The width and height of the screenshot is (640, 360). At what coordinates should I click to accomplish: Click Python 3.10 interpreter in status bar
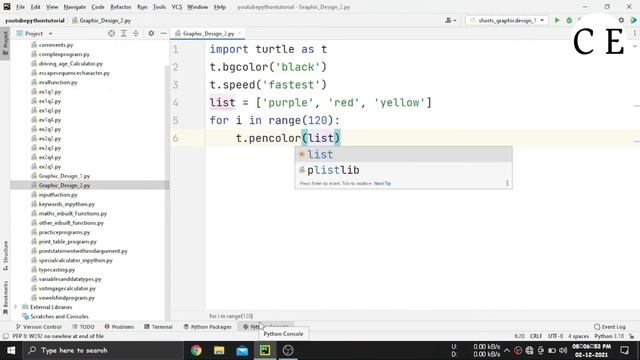point(609,336)
